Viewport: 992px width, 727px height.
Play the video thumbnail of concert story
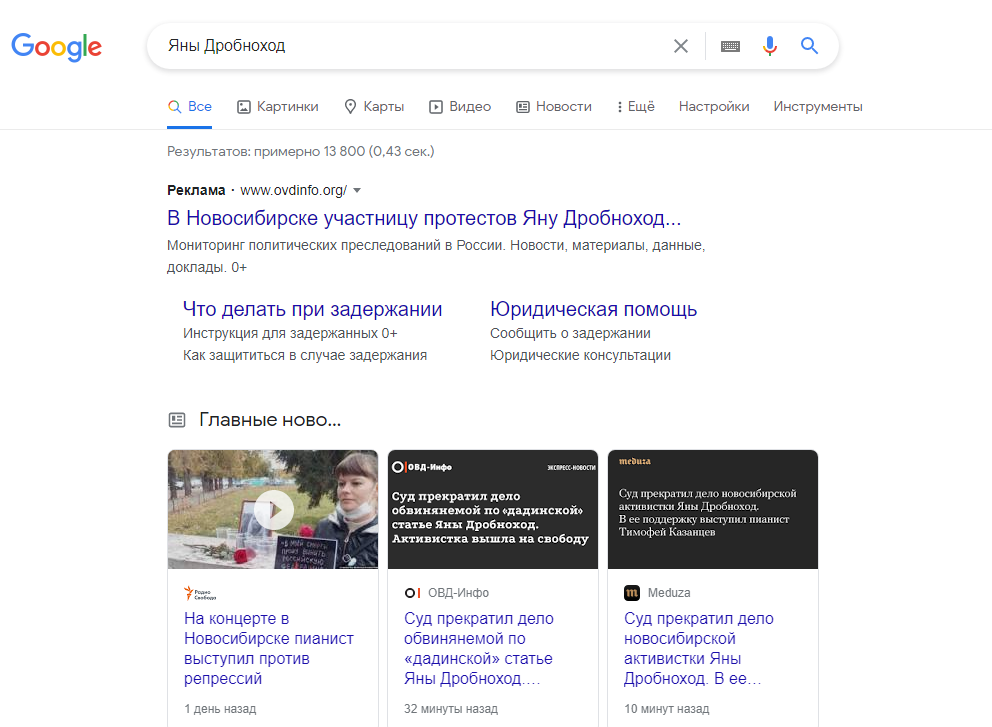(x=273, y=509)
